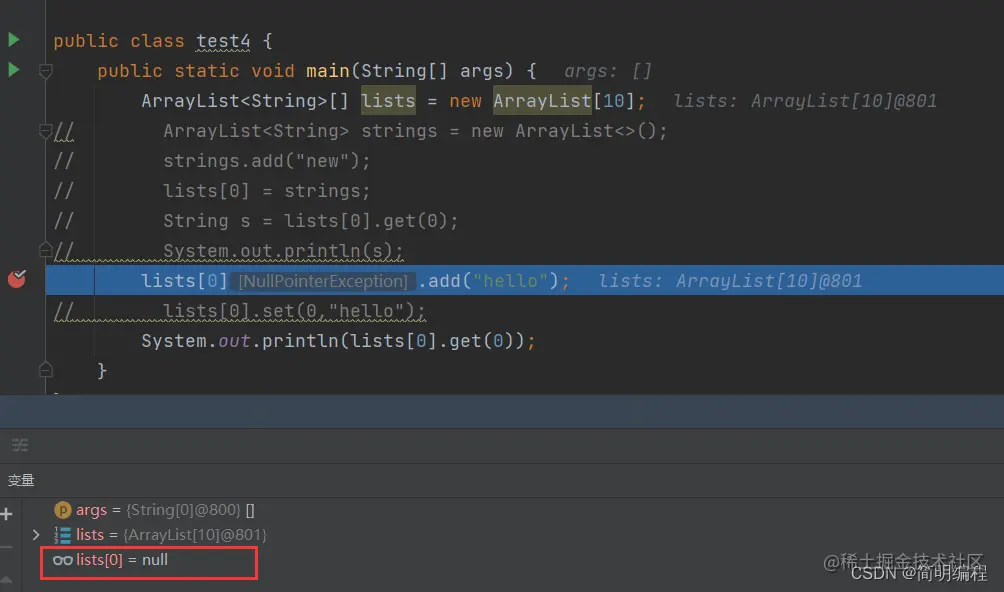Click the watch glasses icon for lists[0]
Screen dimensions: 1004x592
tap(63, 560)
